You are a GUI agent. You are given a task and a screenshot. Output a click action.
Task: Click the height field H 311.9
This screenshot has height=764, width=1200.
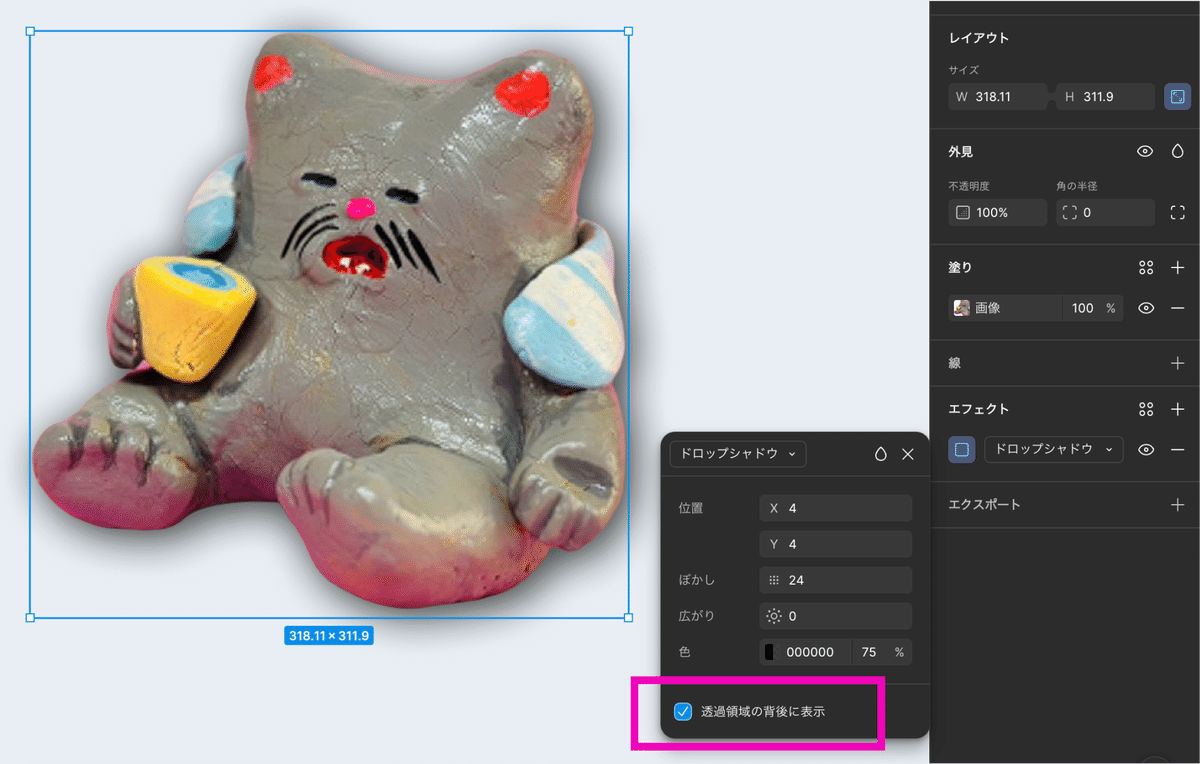(x=1107, y=97)
